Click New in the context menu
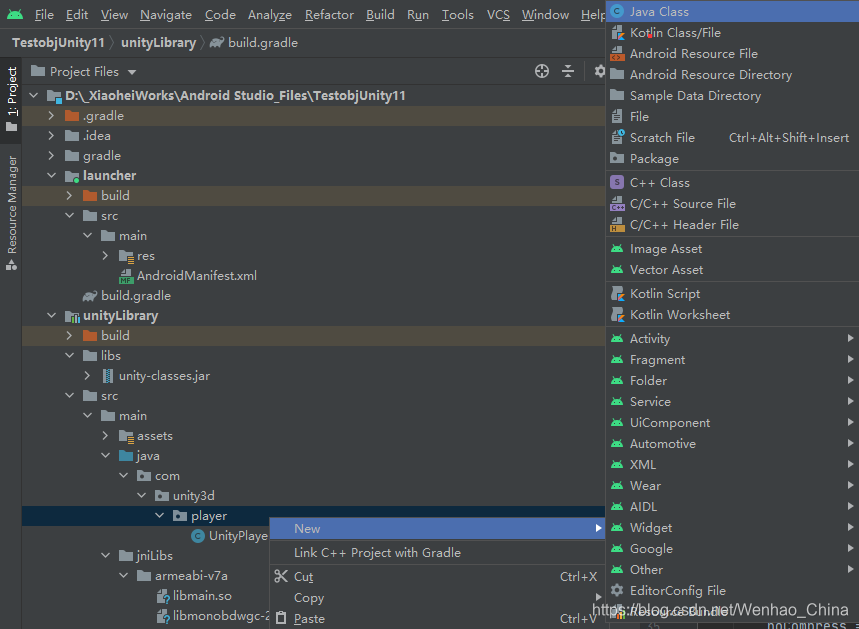Viewport: 859px width, 629px height. [x=437, y=529]
